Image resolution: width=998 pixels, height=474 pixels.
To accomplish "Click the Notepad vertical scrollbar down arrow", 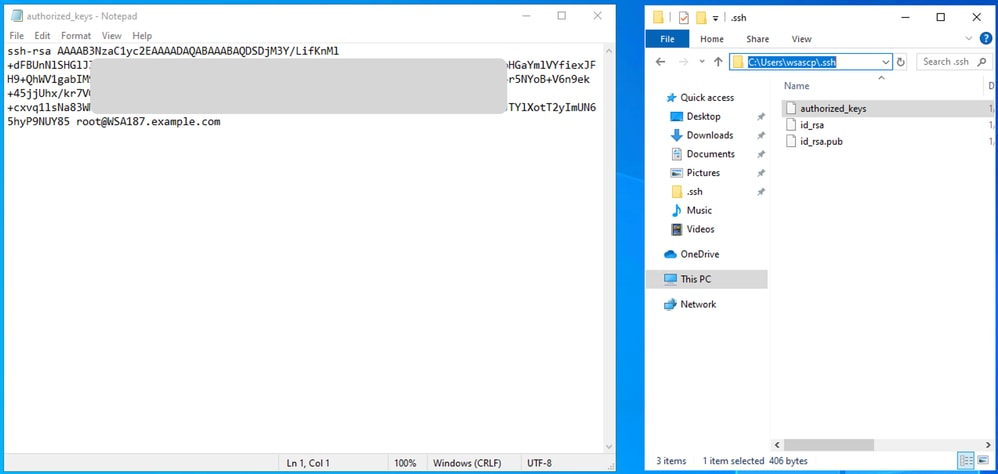I will point(609,447).
